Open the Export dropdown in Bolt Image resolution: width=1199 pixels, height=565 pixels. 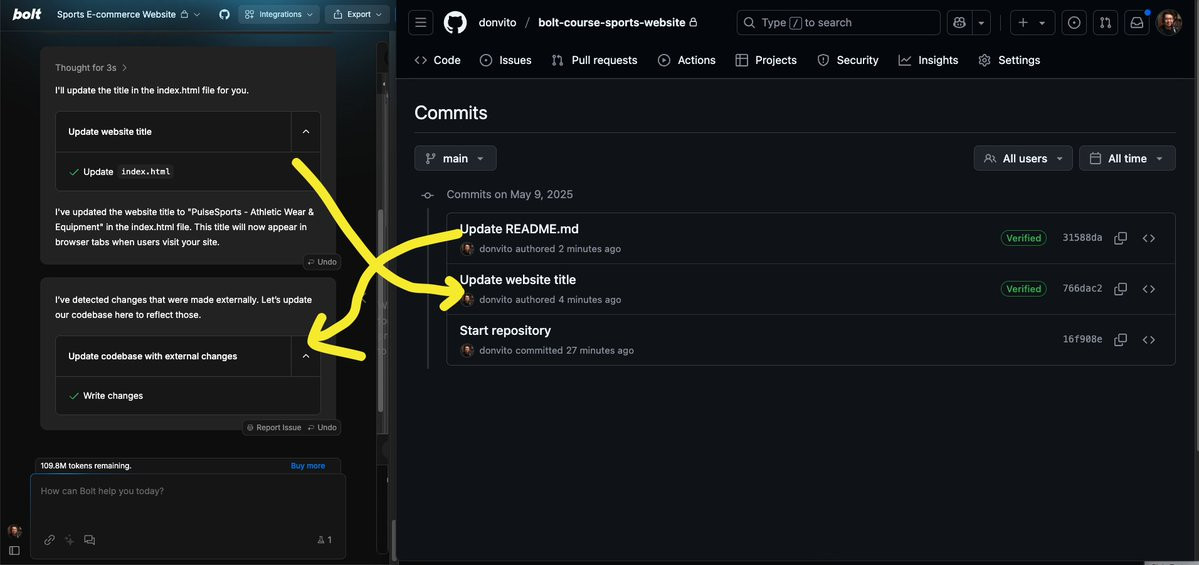pyautogui.click(x=358, y=14)
